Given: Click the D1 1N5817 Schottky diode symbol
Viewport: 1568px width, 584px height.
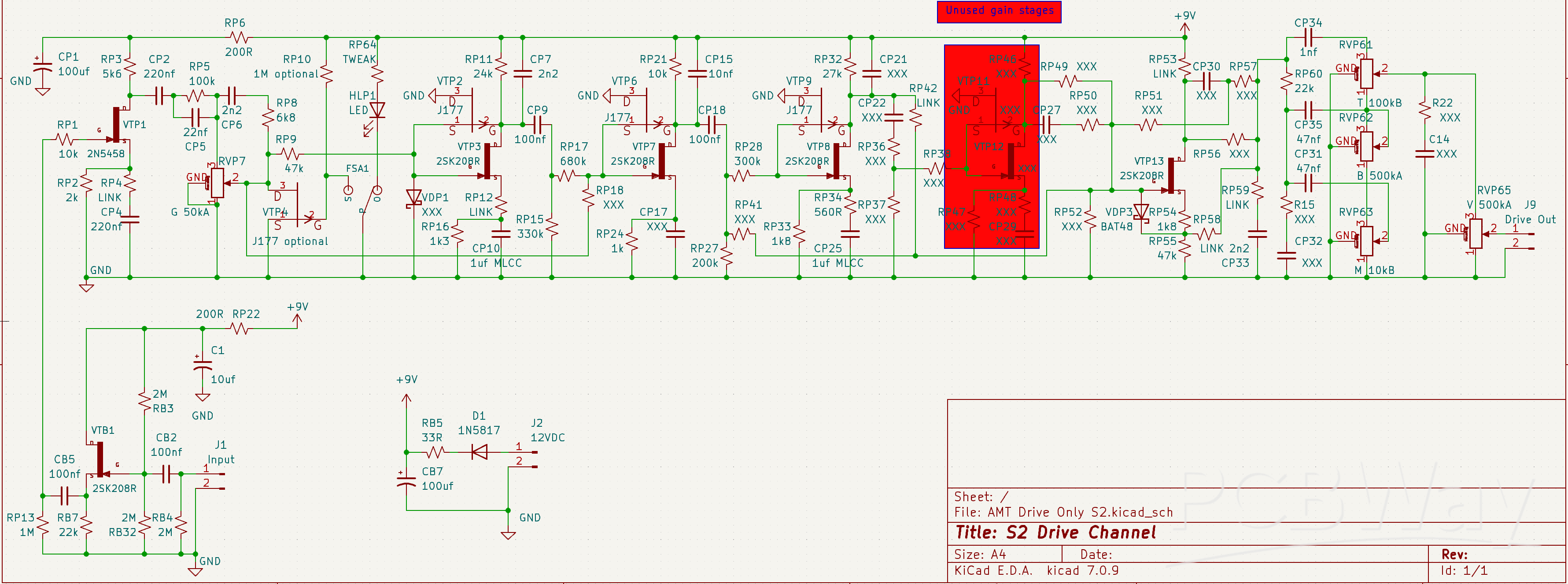Looking at the screenshot, I should pos(480,451).
